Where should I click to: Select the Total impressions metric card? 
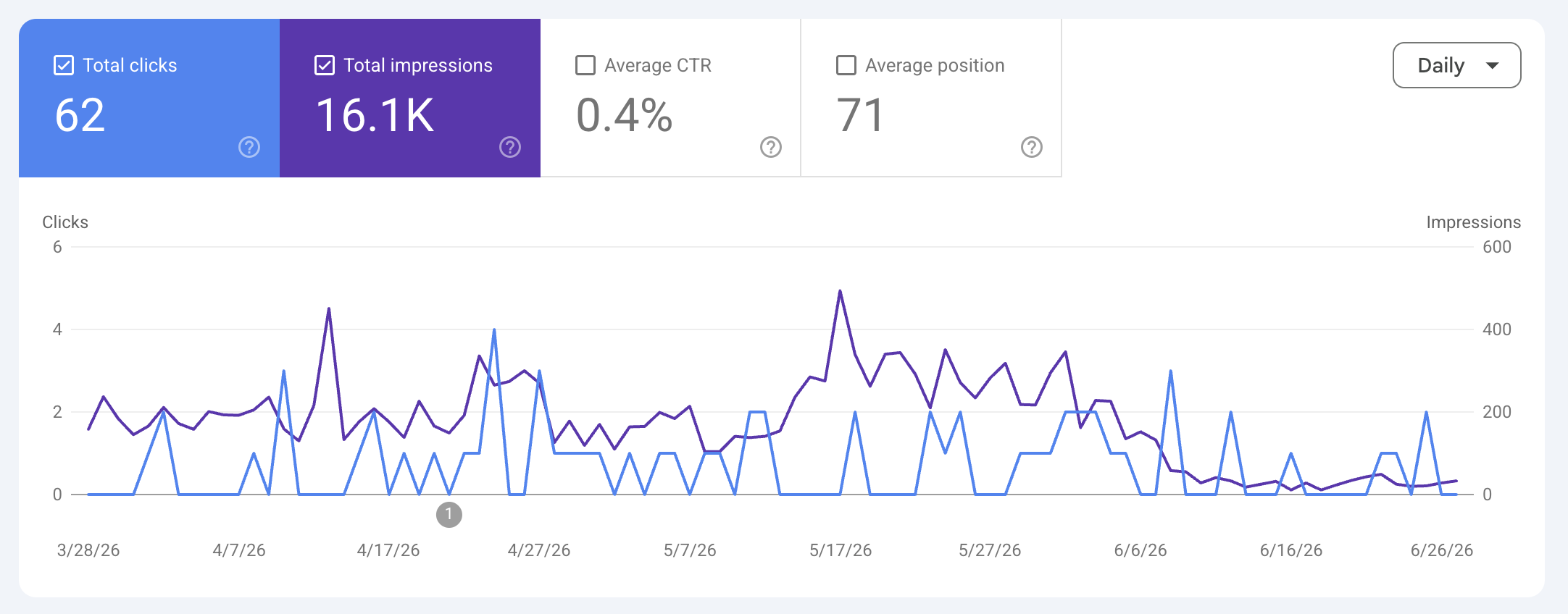(410, 98)
